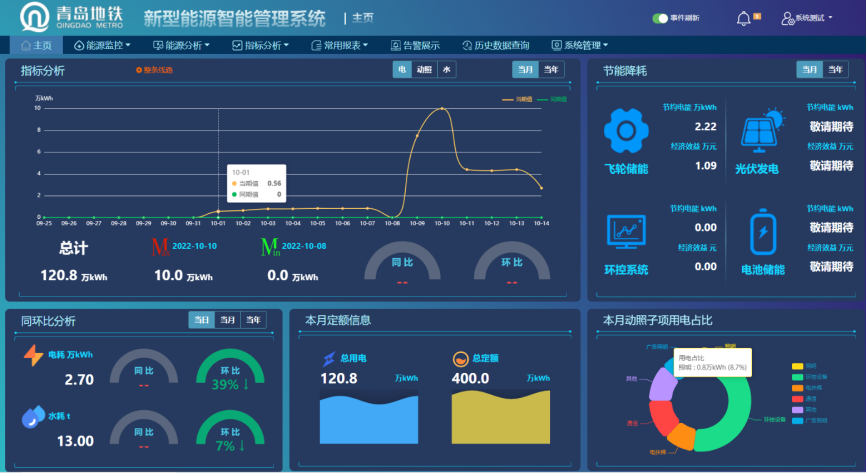Toggle the 事件刷新 switch
The width and height of the screenshot is (866, 473).
pyautogui.click(x=660, y=18)
